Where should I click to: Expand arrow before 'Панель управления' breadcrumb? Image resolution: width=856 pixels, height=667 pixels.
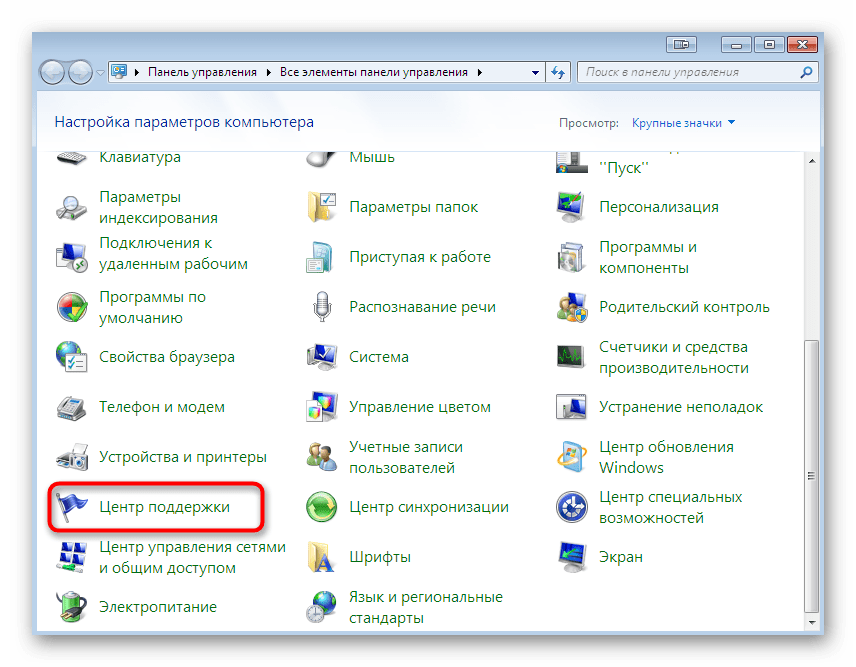(x=136, y=73)
